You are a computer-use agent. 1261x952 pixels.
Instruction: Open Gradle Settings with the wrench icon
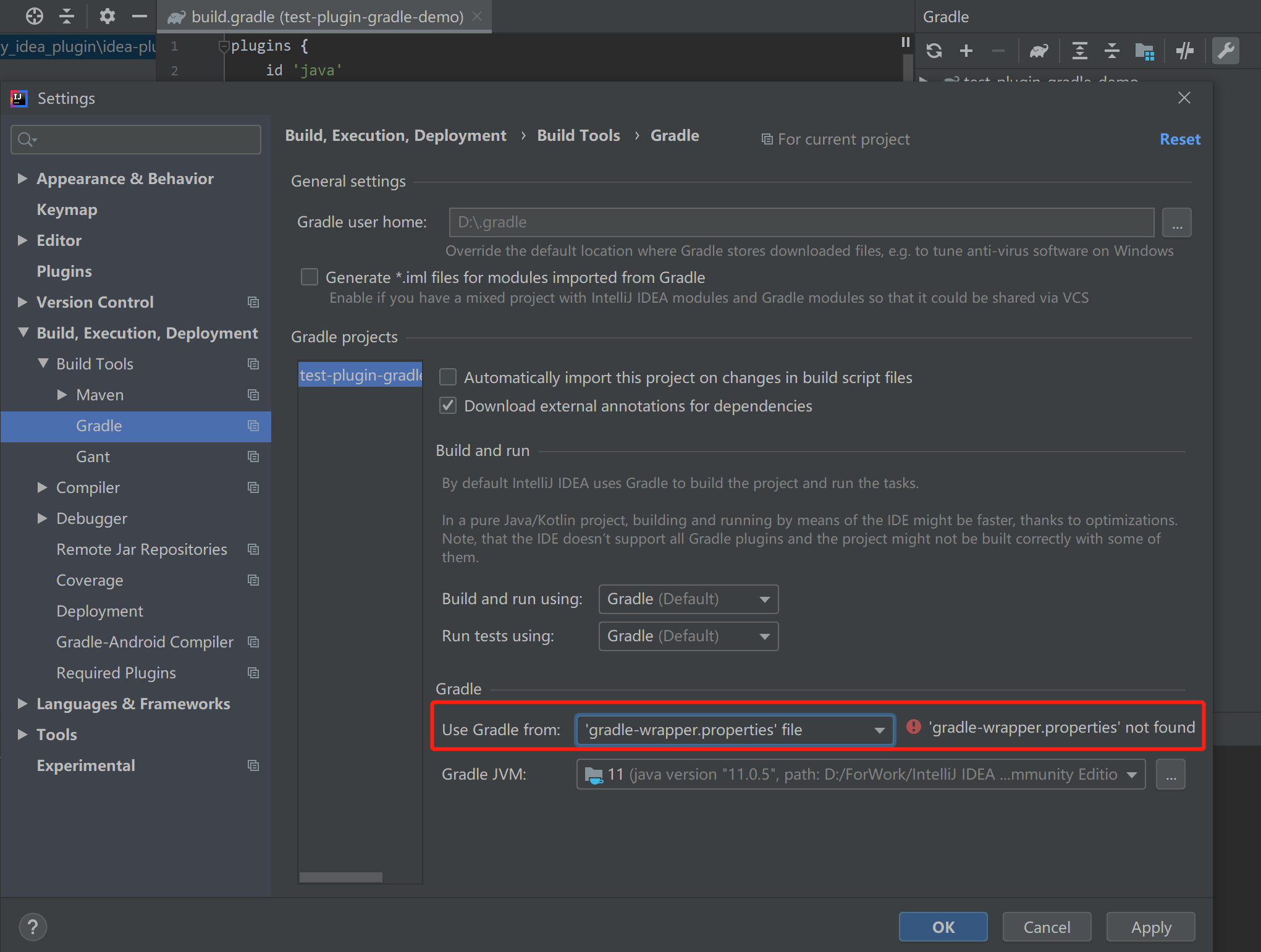click(x=1226, y=51)
